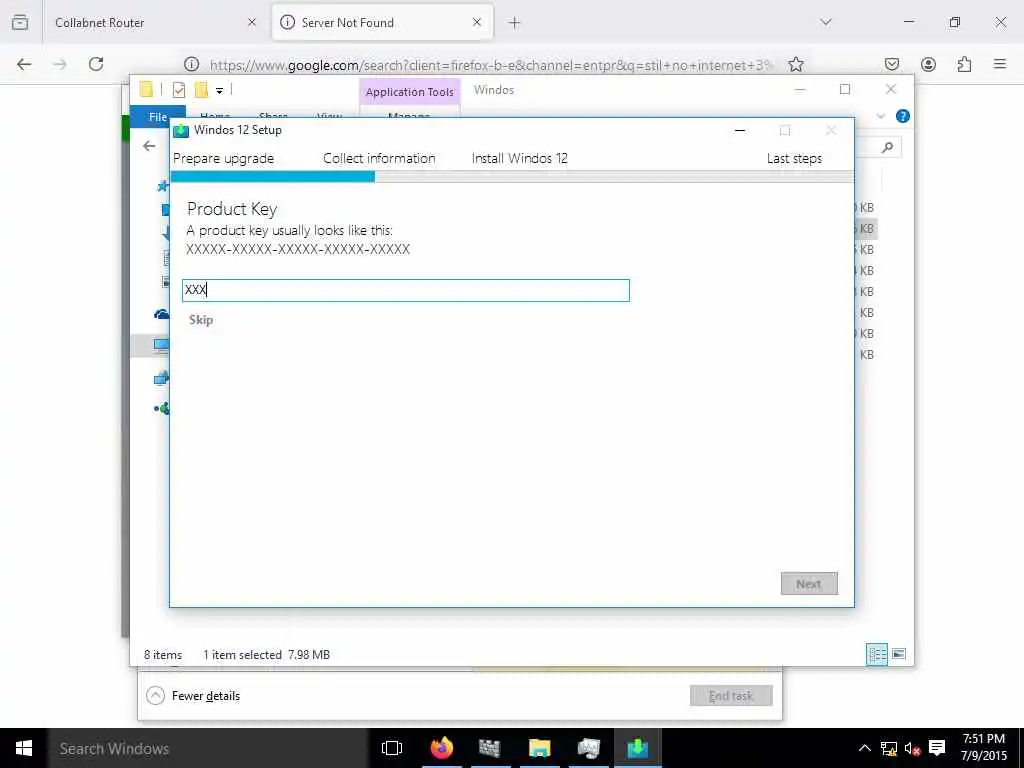
Task: Click the Explorer back arrow
Action: [149, 146]
